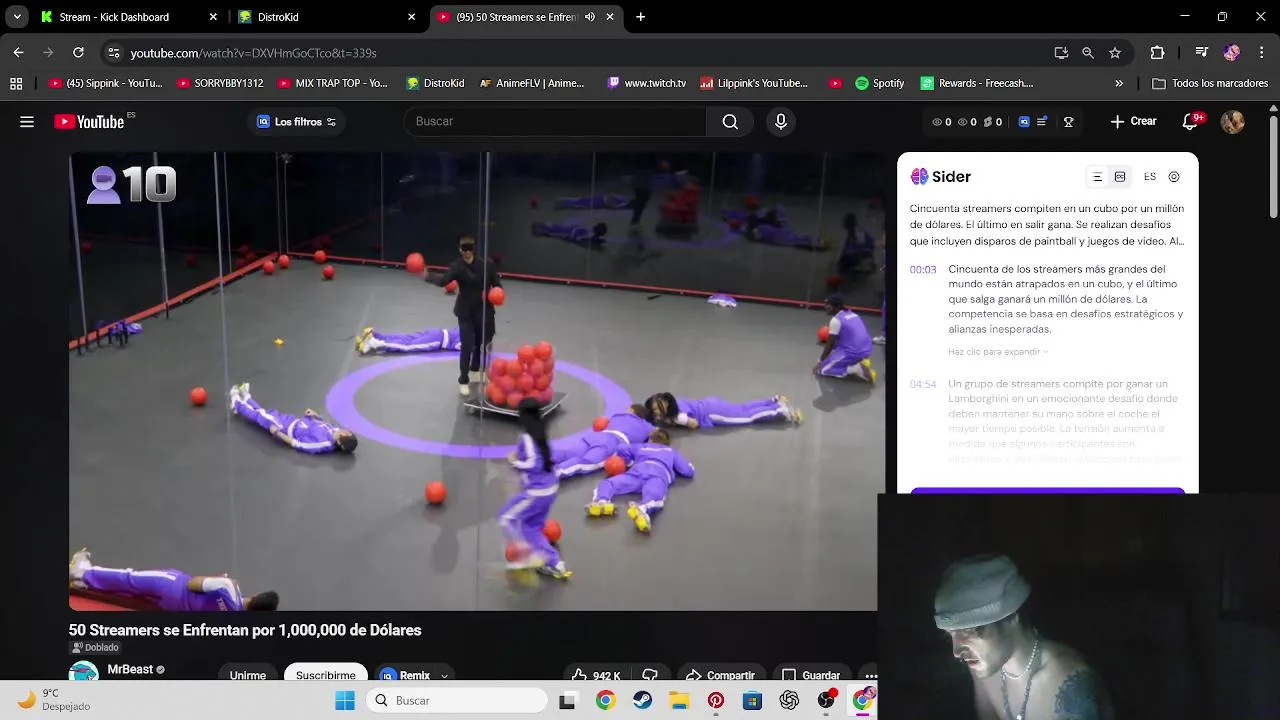Click the vidIQ blue logo icon in header

click(1024, 122)
